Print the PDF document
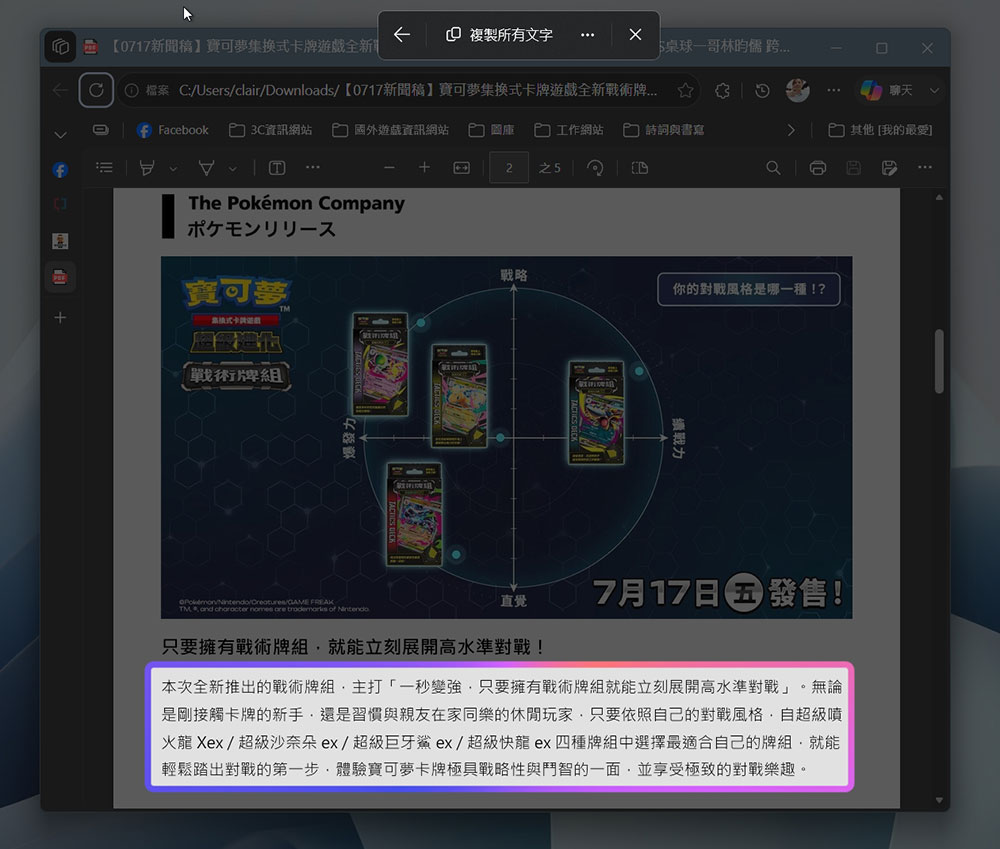Screen dimensions: 1000x849 tap(818, 168)
